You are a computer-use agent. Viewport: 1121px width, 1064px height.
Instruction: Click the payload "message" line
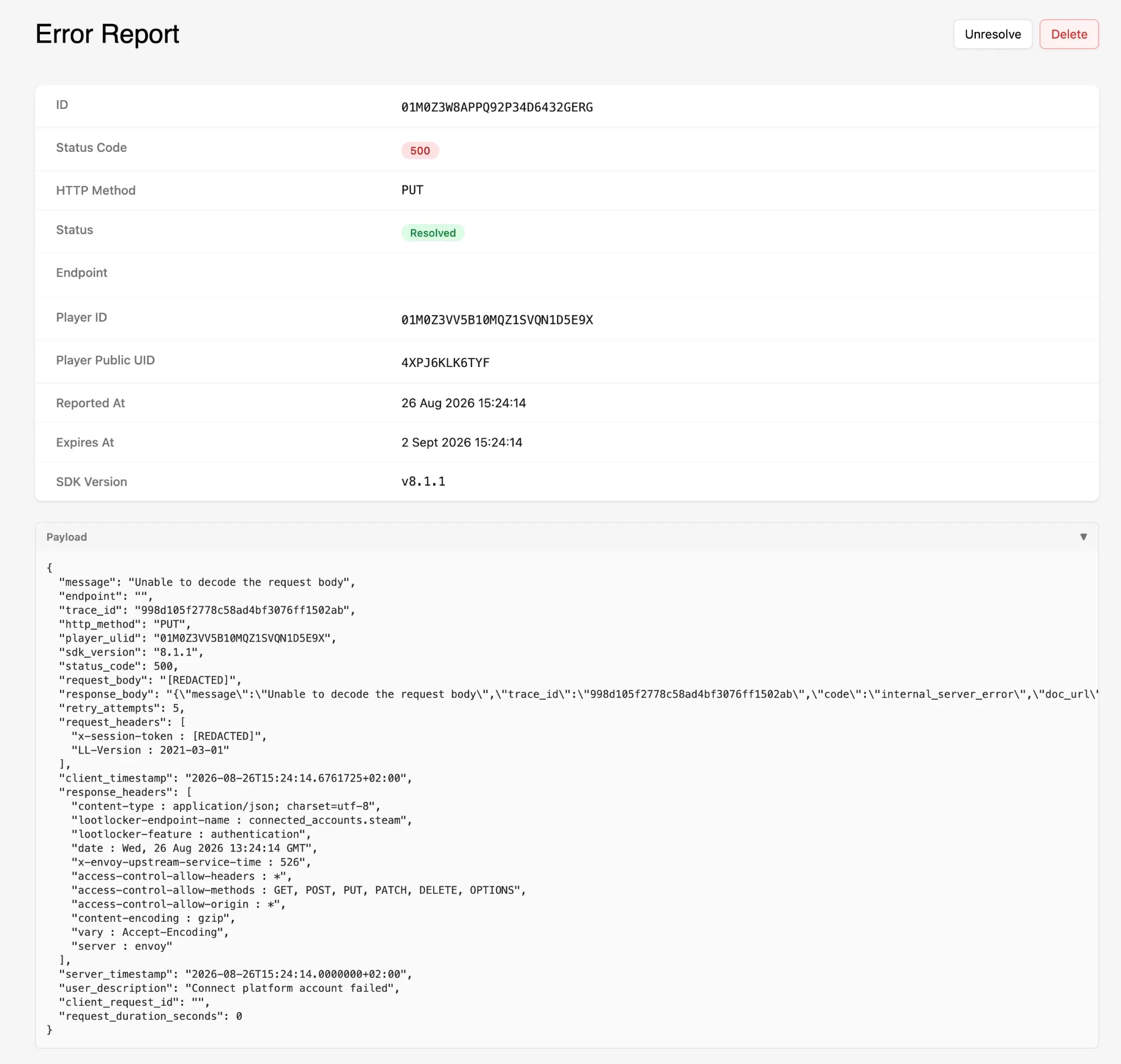206,582
